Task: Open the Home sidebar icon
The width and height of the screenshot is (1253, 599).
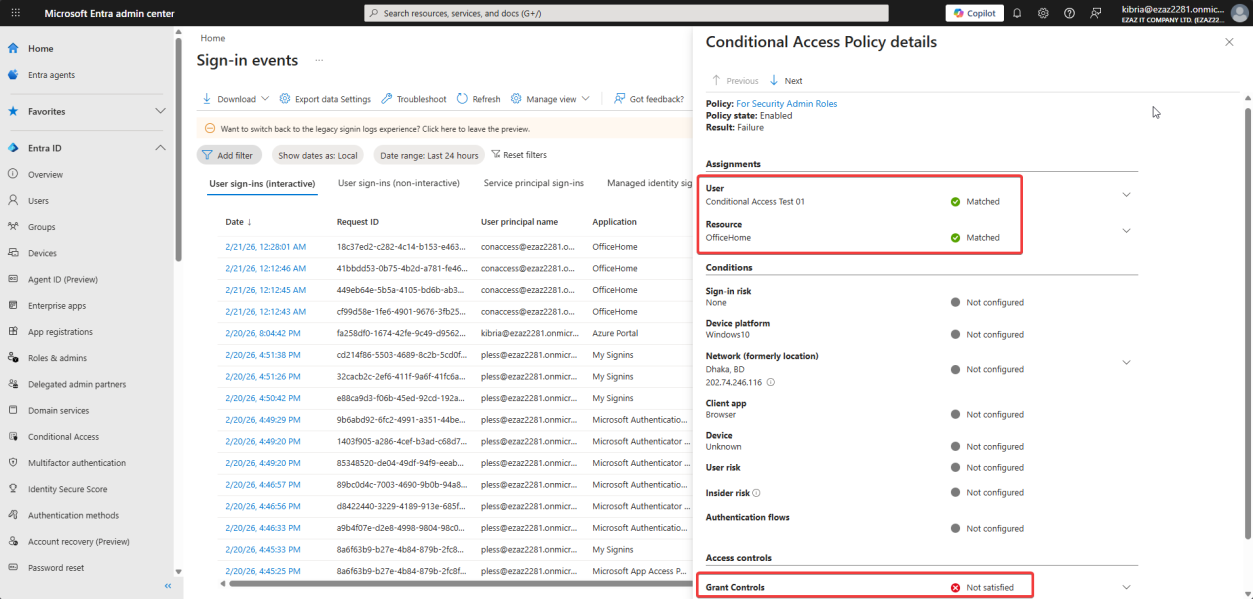Action: 13,48
